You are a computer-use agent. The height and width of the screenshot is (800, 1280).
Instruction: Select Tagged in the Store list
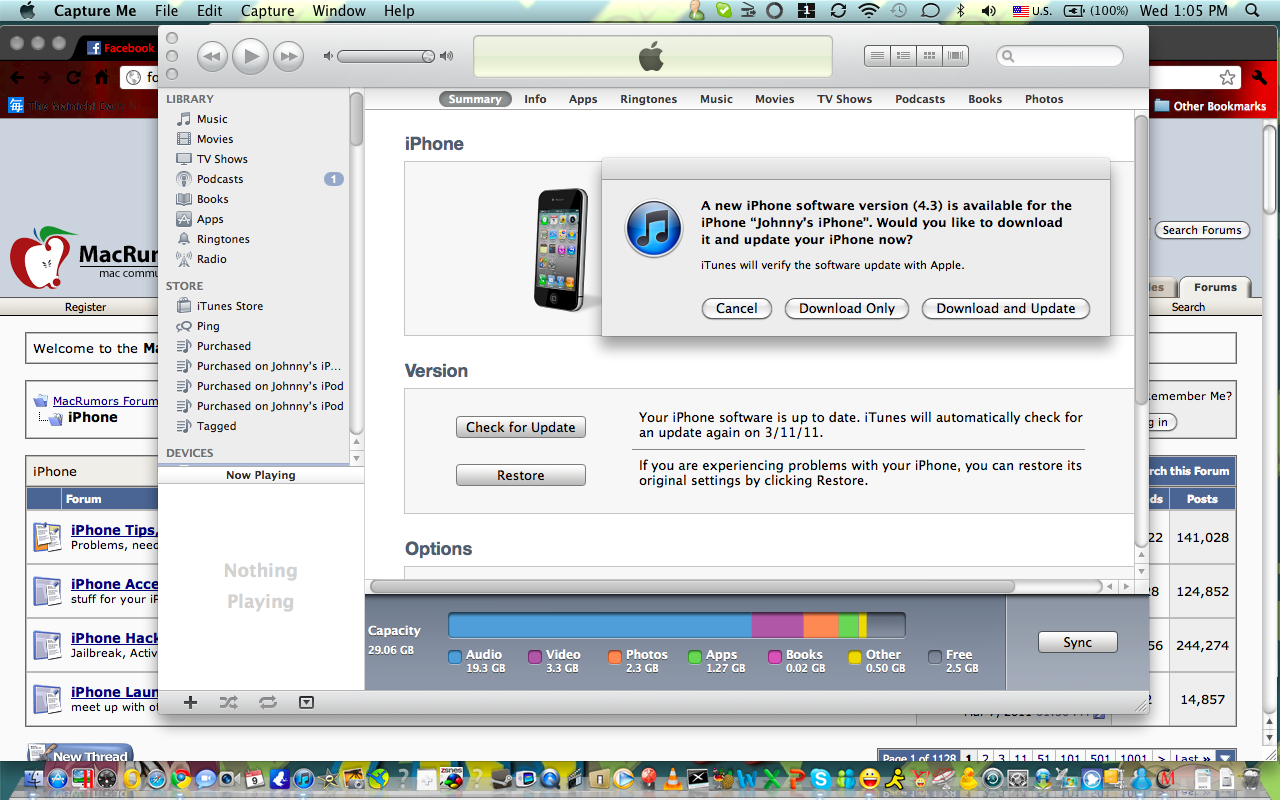pos(216,426)
